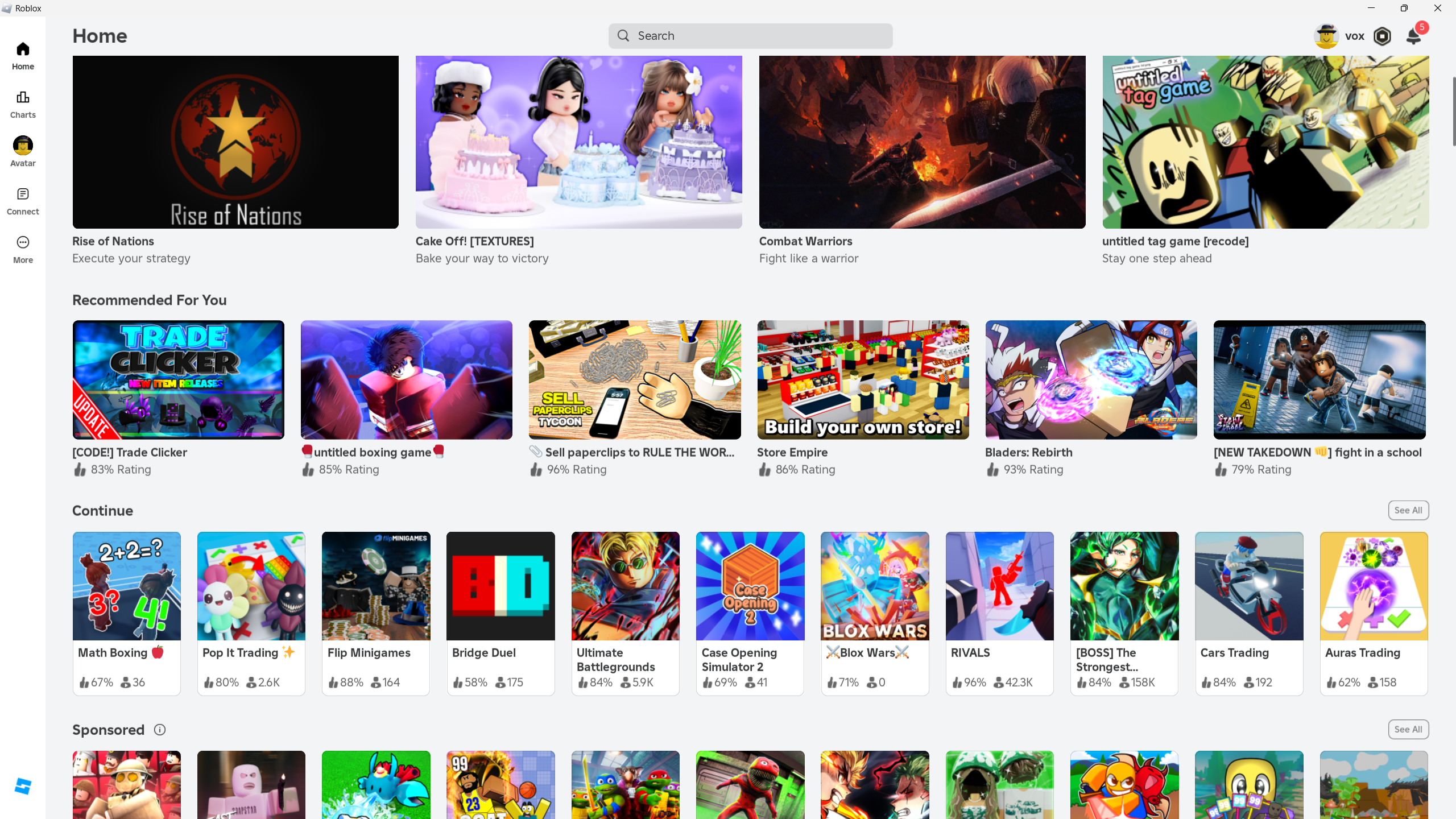The width and height of the screenshot is (1456, 819).
Task: Click the Sponsored info icon
Action: click(x=160, y=730)
